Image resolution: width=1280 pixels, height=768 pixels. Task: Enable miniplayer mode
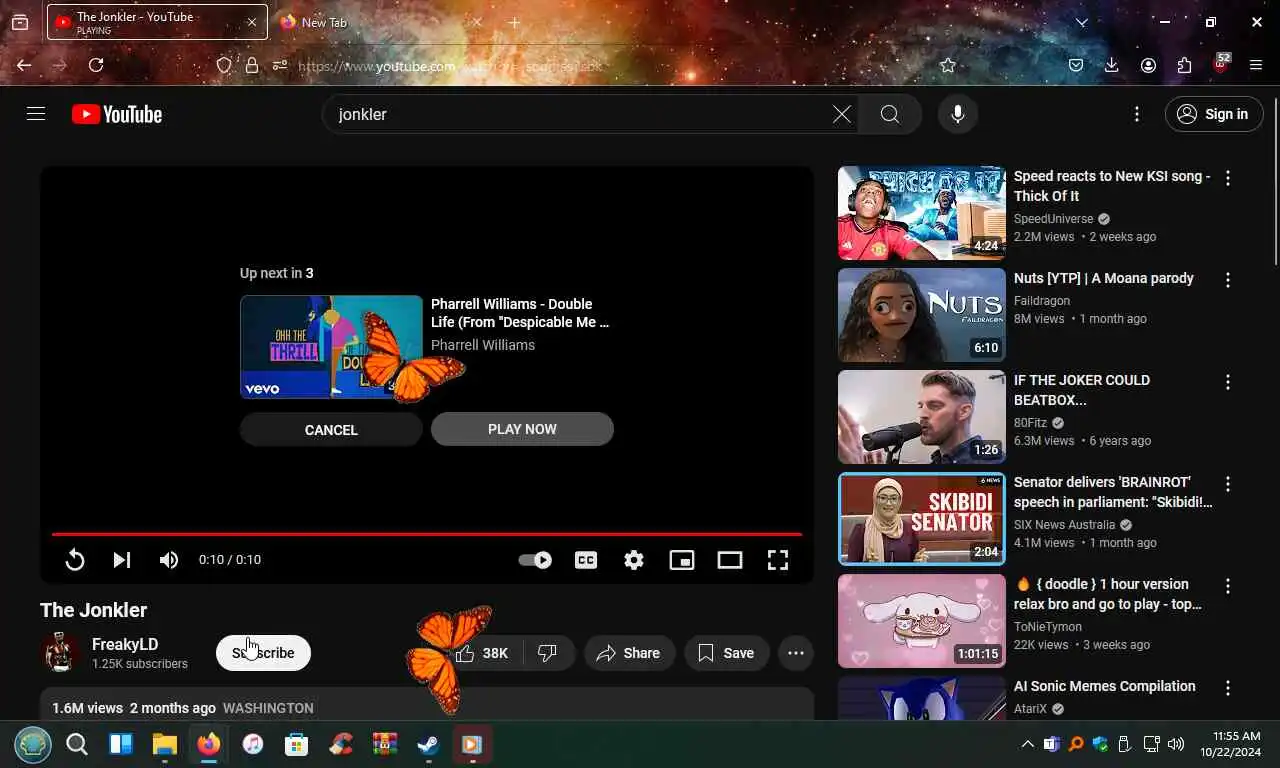682,560
